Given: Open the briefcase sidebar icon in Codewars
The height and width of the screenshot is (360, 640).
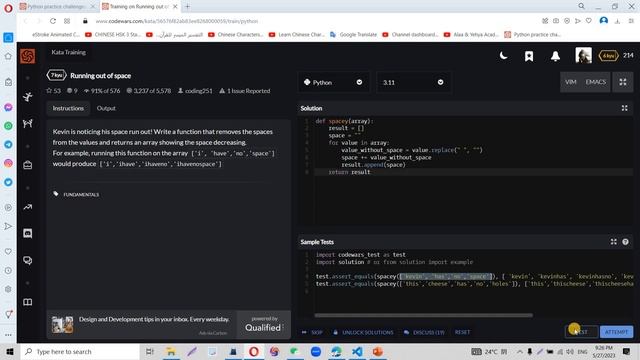Looking at the screenshot, I should pyautogui.click(x=28, y=165).
